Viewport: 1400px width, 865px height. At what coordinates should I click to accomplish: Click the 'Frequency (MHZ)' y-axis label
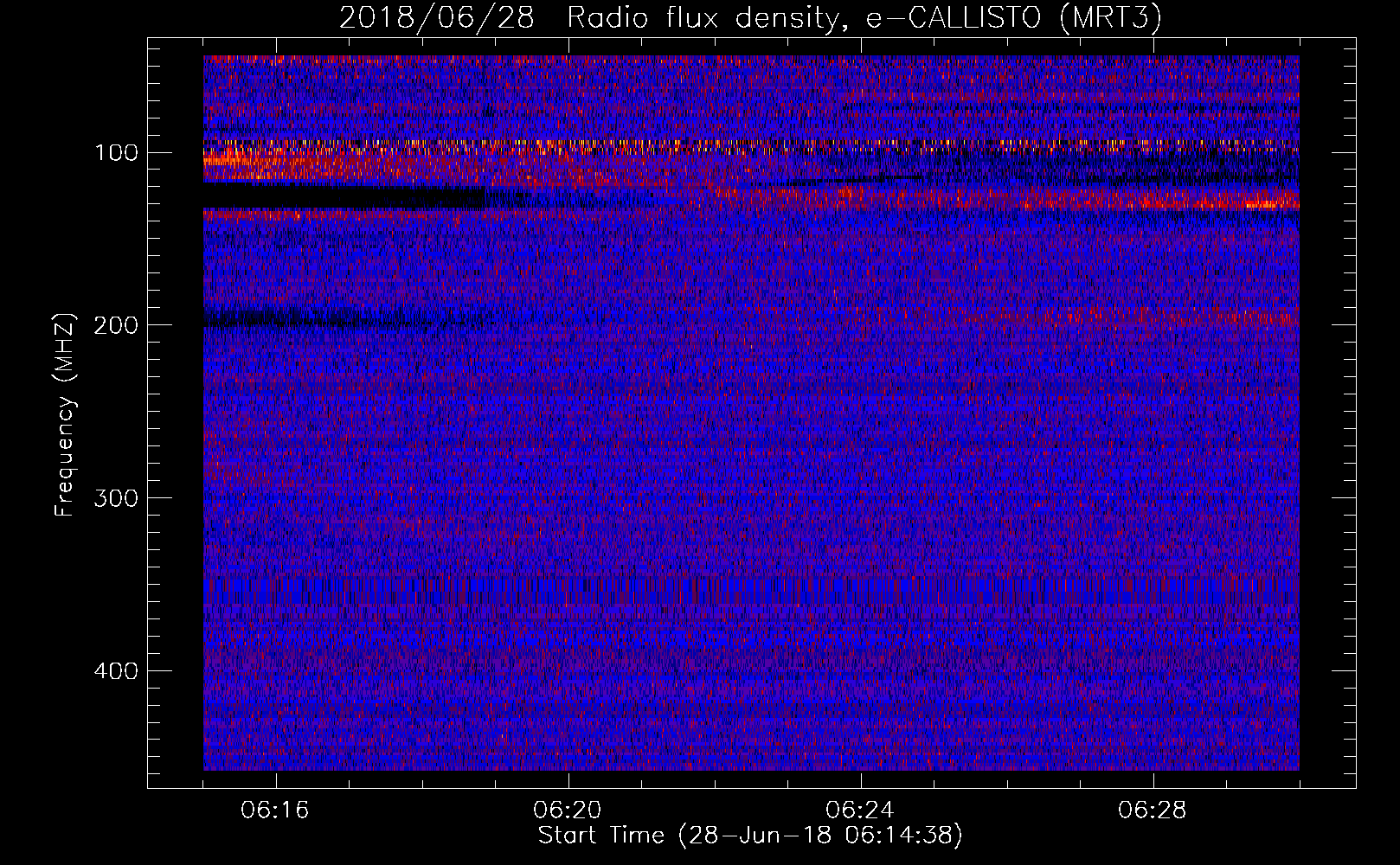(x=65, y=415)
